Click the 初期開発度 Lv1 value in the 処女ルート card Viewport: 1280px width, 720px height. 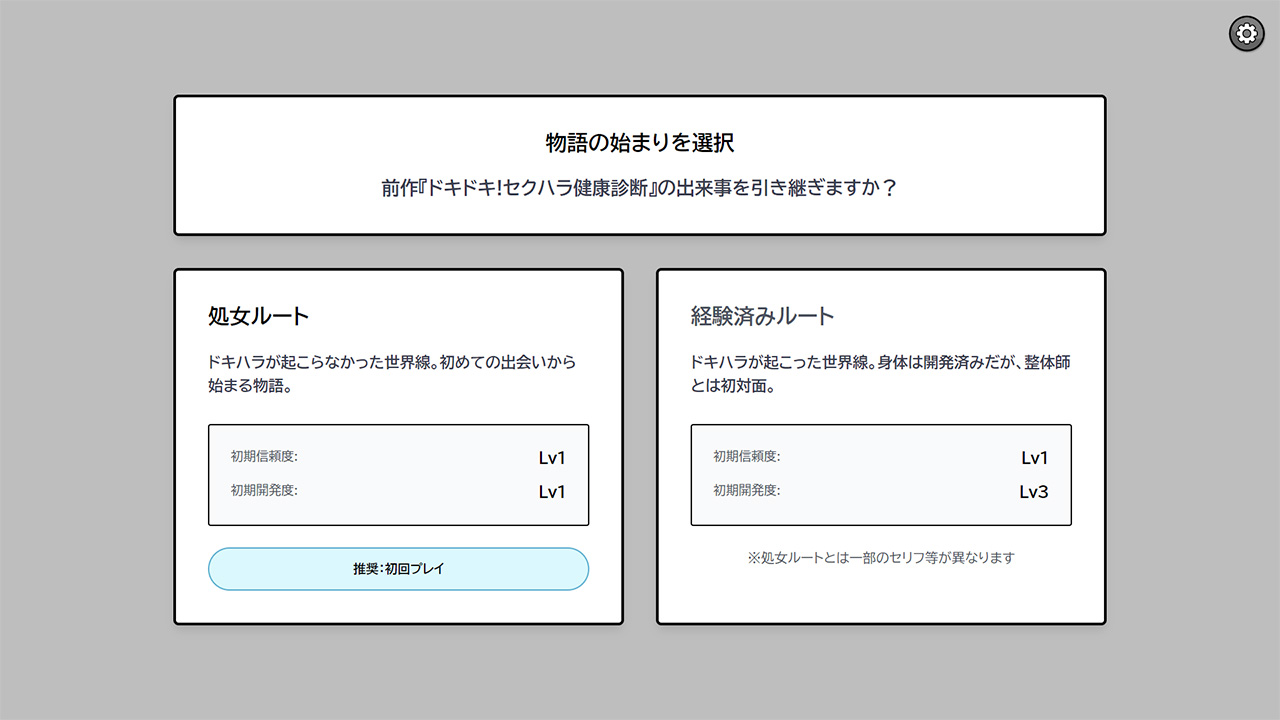point(552,492)
